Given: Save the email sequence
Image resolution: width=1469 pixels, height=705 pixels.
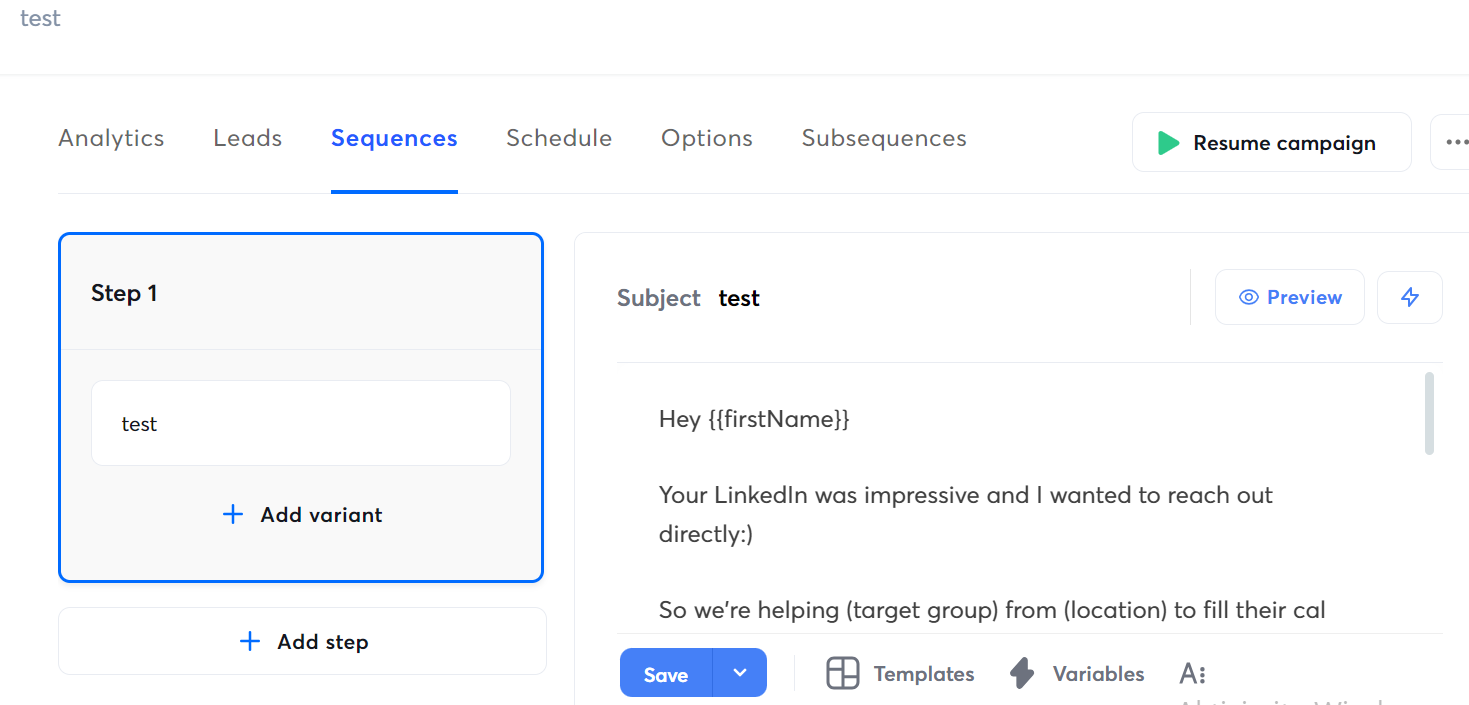Looking at the screenshot, I should [665, 673].
